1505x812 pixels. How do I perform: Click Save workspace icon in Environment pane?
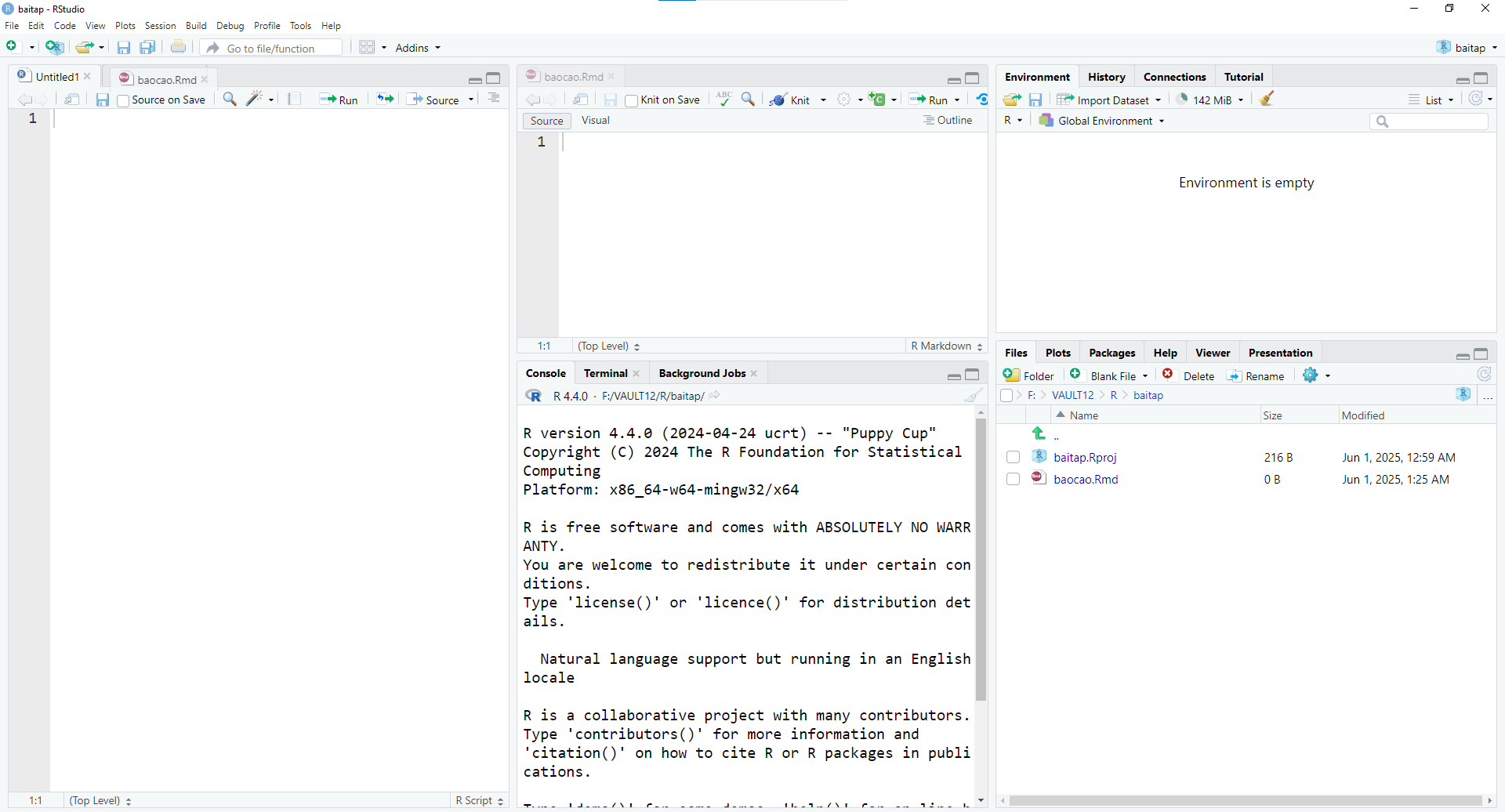1035,100
